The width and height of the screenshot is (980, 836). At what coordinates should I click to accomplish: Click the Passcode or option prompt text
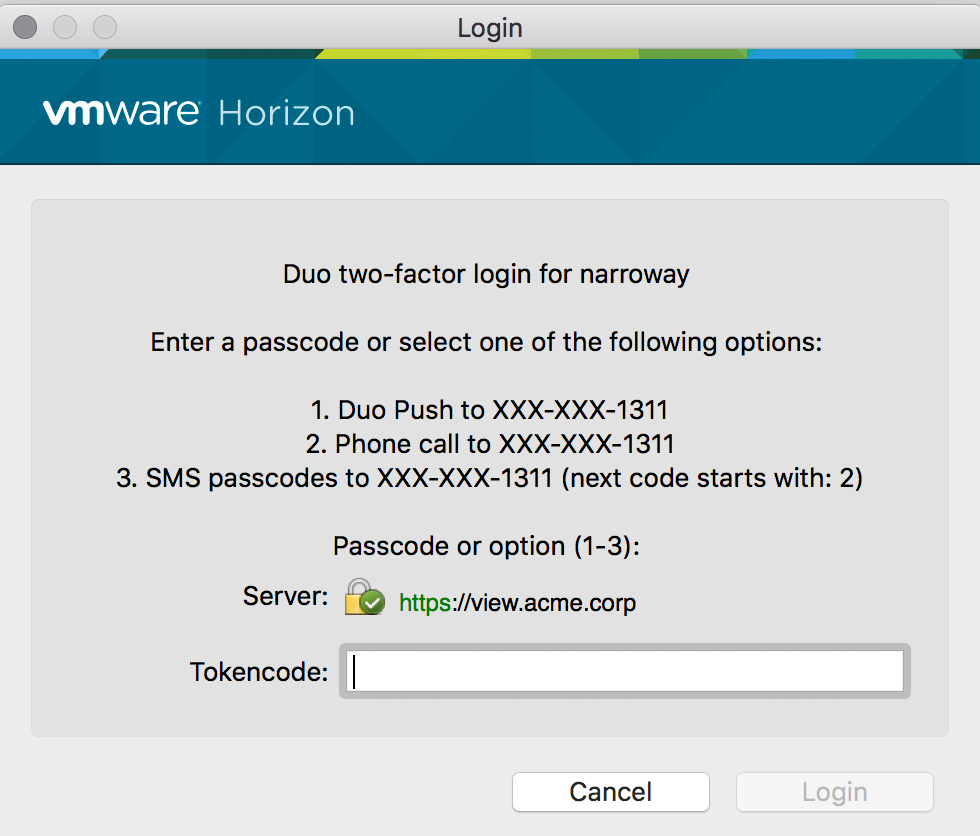point(487,546)
